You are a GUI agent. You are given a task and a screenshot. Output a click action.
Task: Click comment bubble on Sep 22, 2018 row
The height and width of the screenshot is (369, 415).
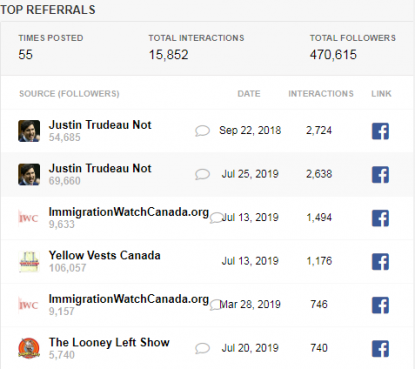pos(202,131)
